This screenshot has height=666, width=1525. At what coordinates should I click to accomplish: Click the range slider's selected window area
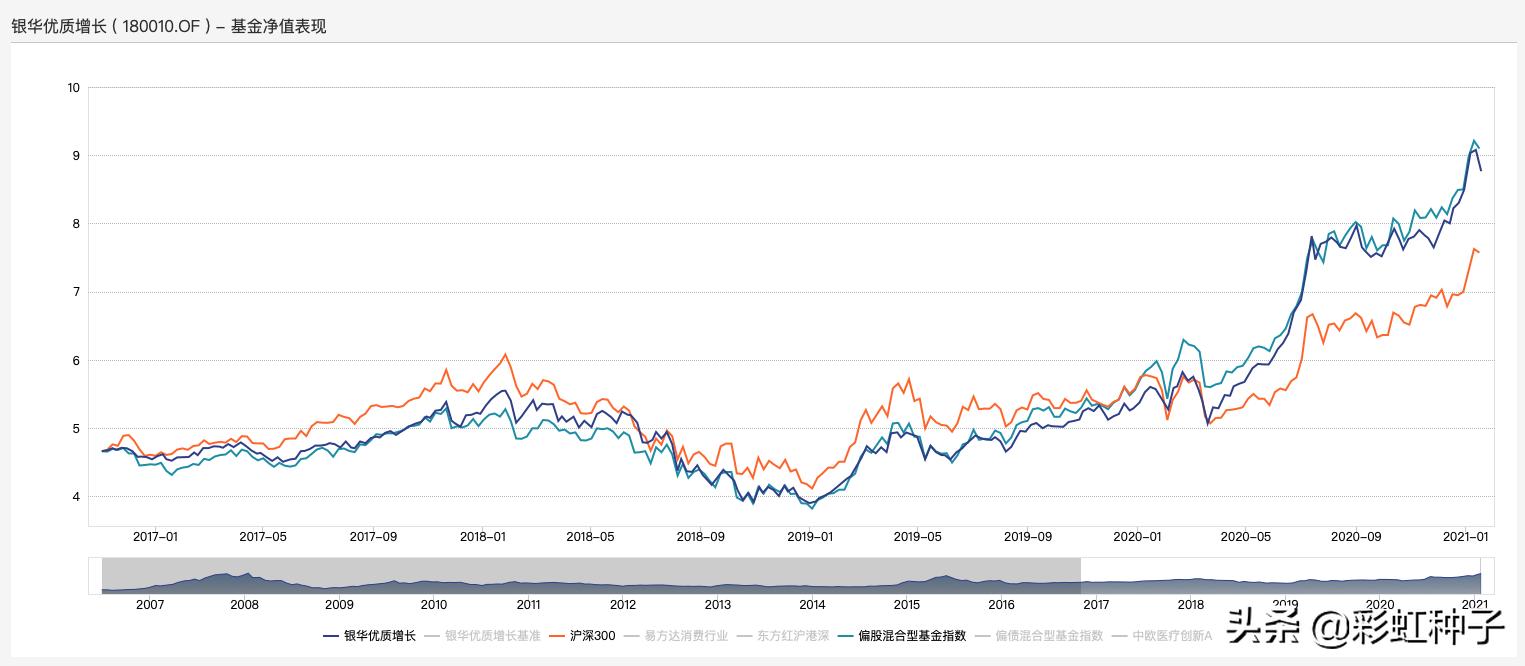point(1280,576)
